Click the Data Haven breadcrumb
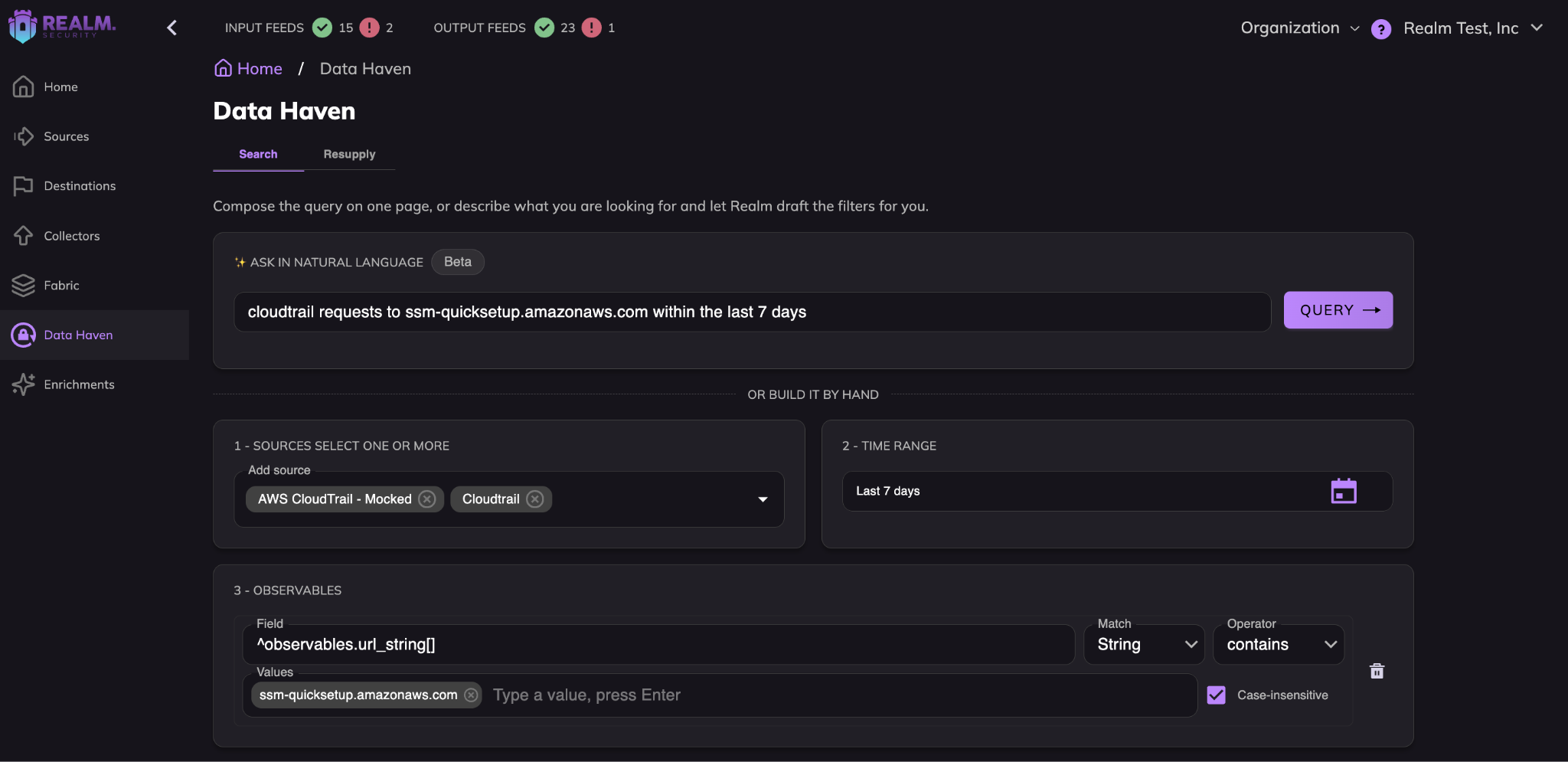 [365, 69]
